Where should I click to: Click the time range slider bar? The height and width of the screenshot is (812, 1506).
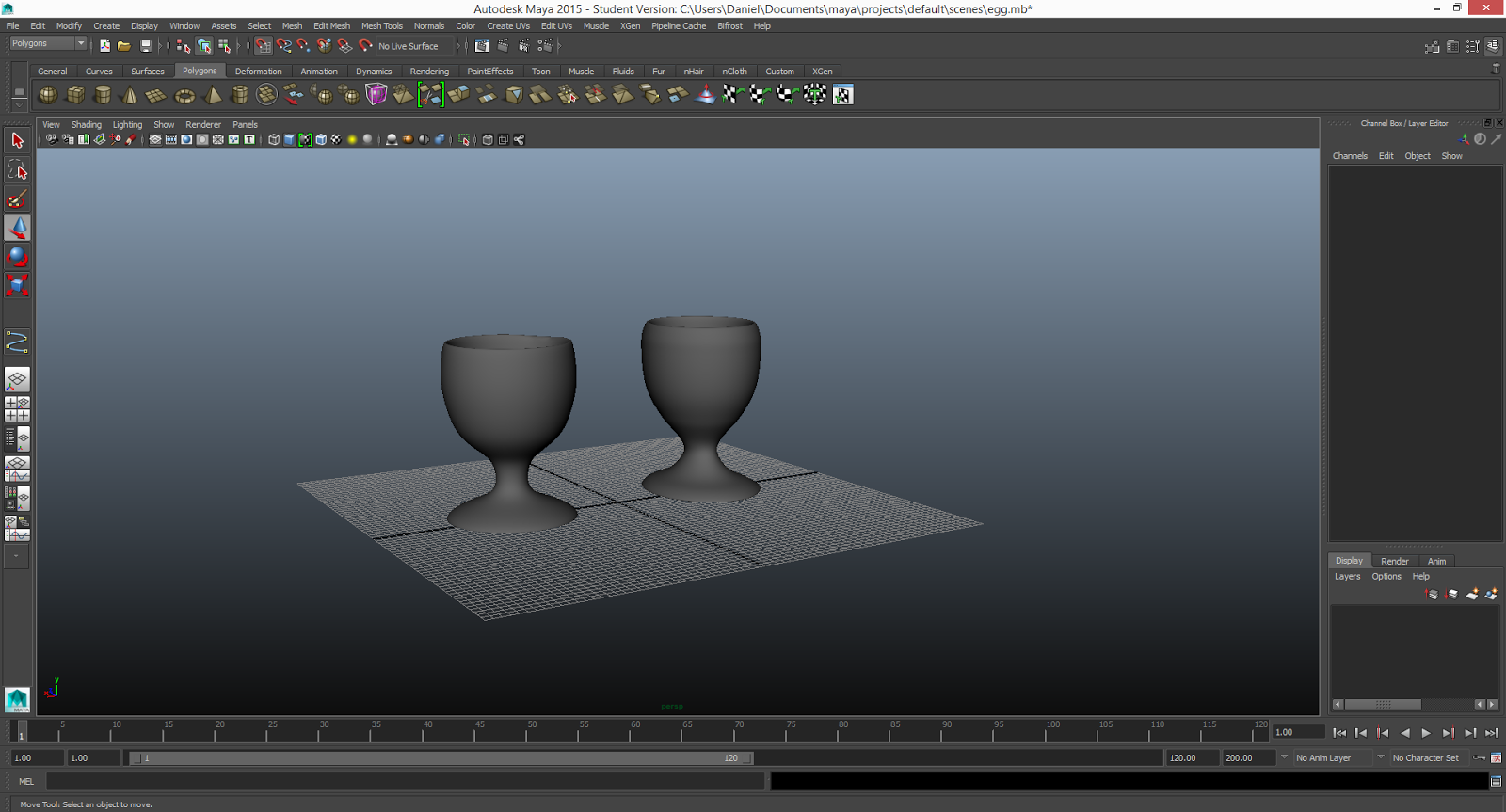[442, 758]
